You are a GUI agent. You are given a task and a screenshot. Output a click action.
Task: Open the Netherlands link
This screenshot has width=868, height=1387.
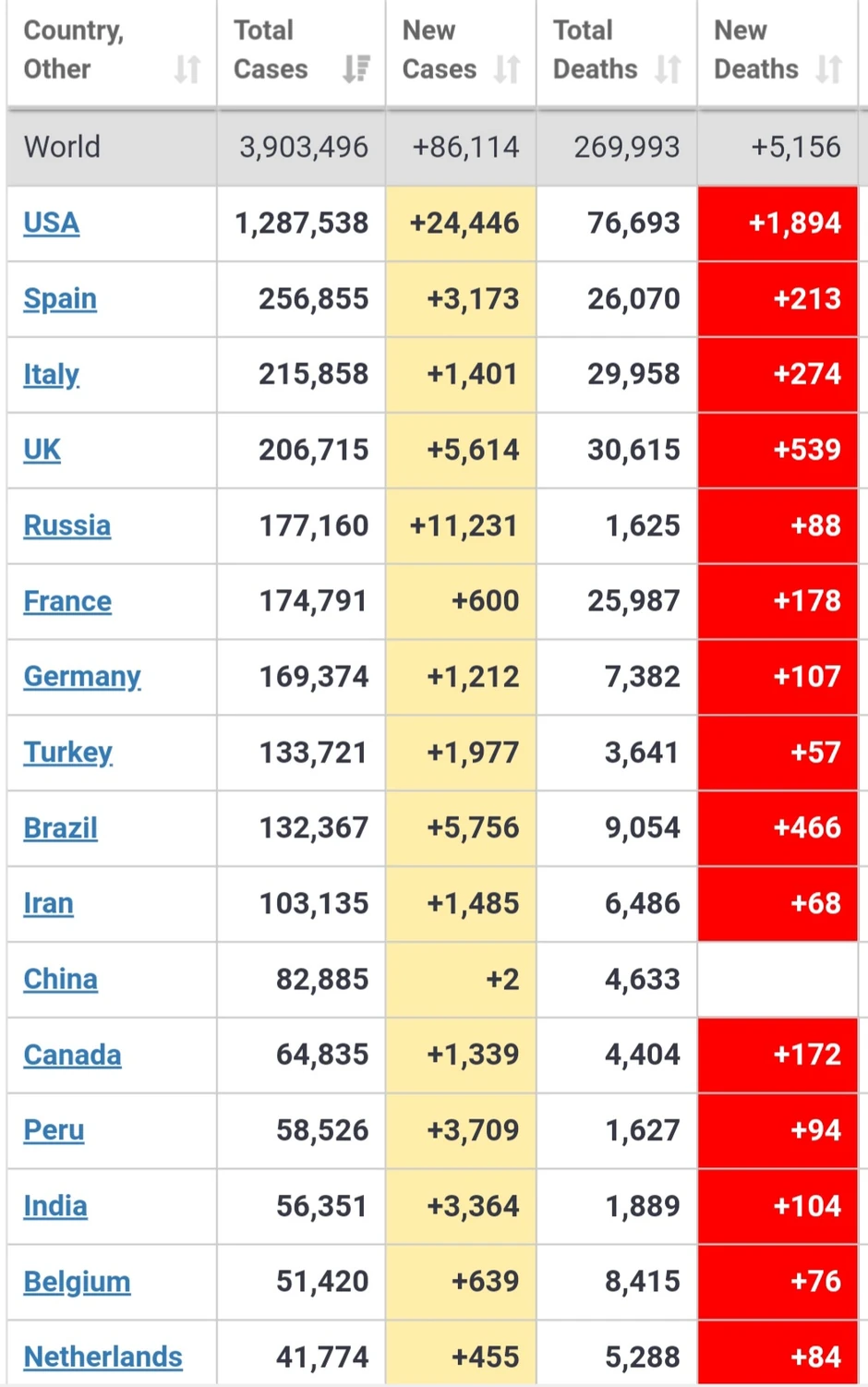tap(103, 1357)
